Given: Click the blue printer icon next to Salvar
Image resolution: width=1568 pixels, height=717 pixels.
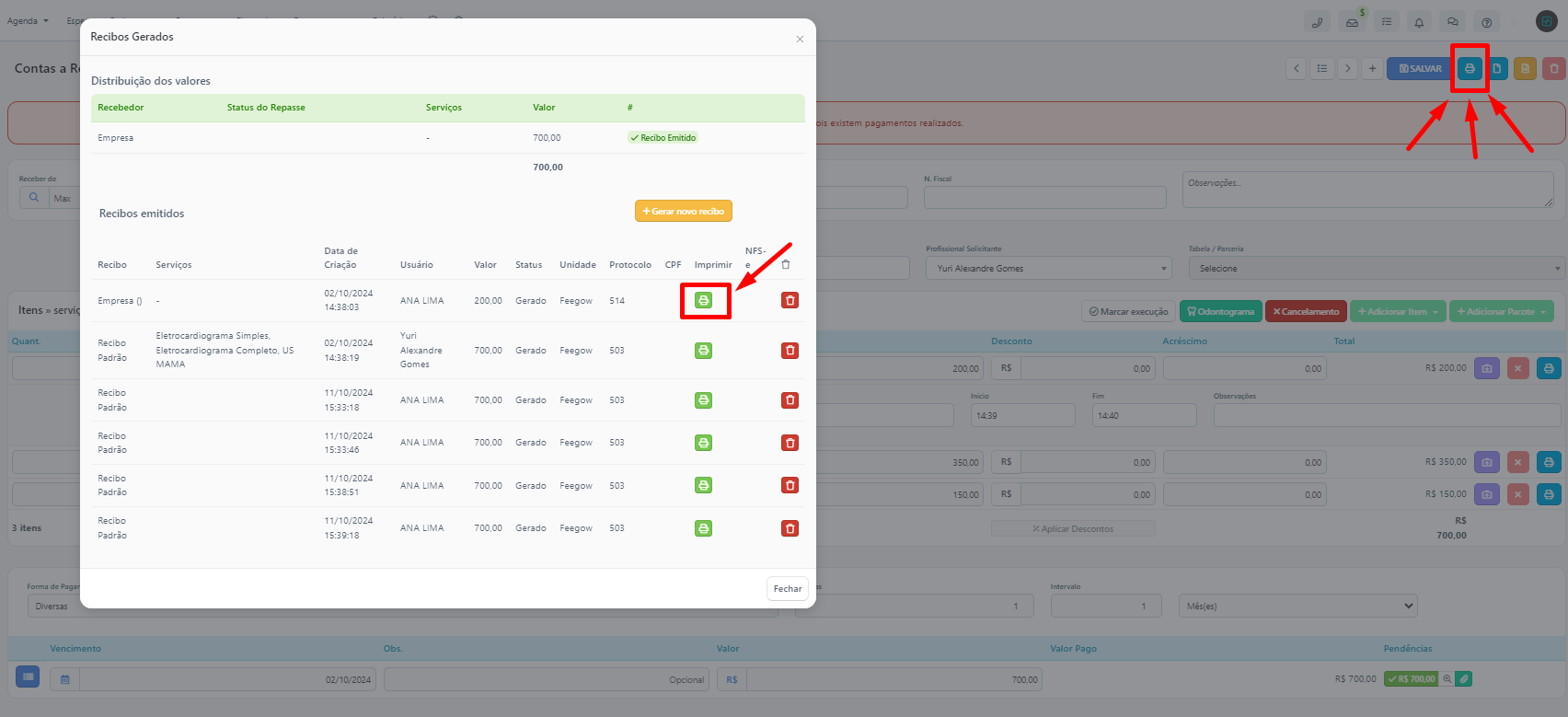Looking at the screenshot, I should 1470,68.
